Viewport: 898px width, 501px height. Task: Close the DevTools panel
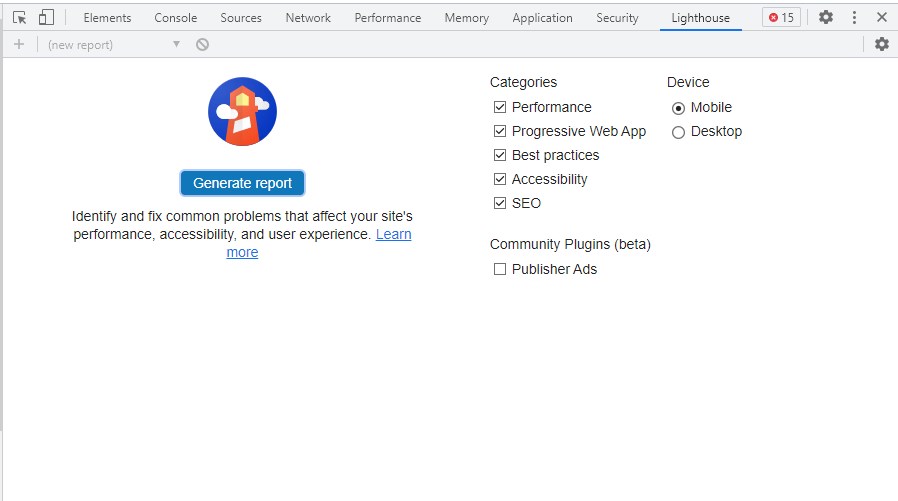[881, 17]
